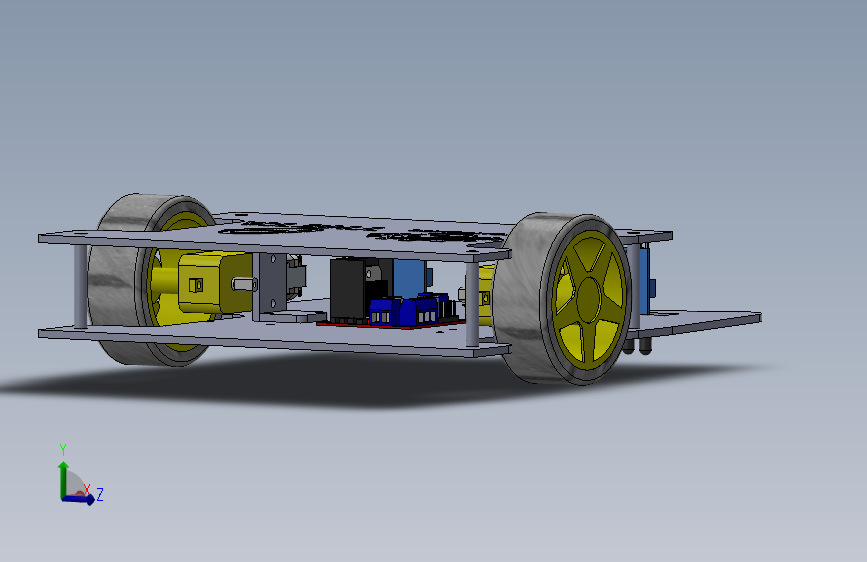
Task: Select the center hub of the right wheel
Action: point(589,299)
